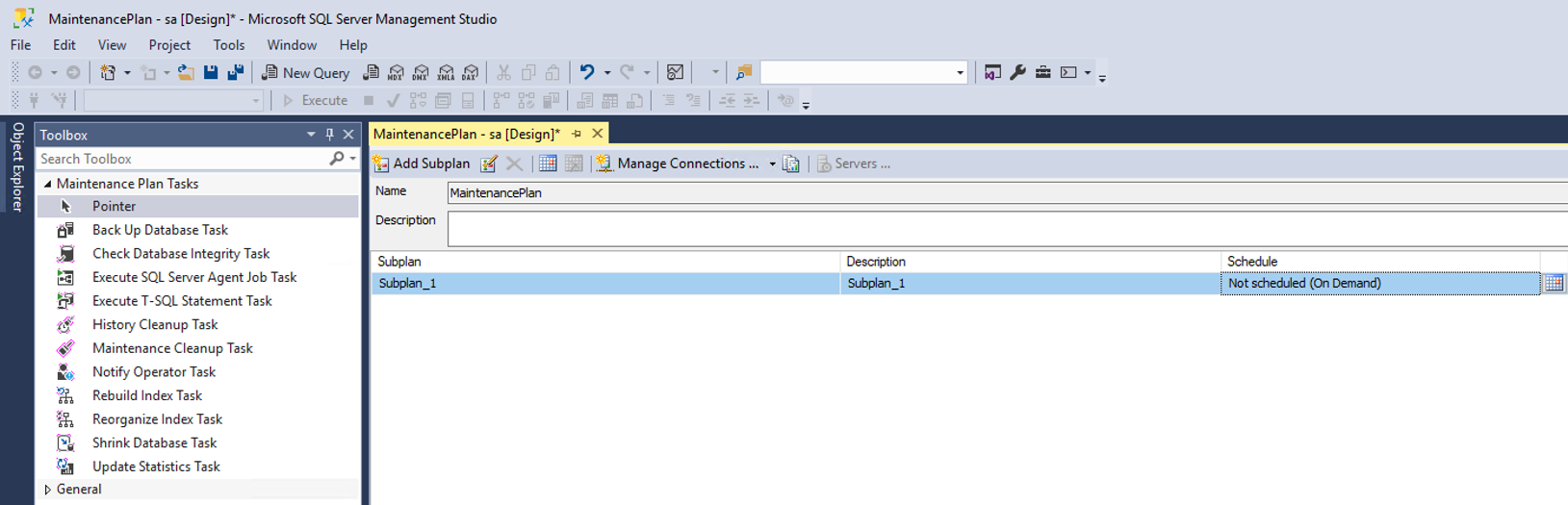1568x505 pixels.
Task: Click the Analysis Services MDX Query icon
Action: 396,73
